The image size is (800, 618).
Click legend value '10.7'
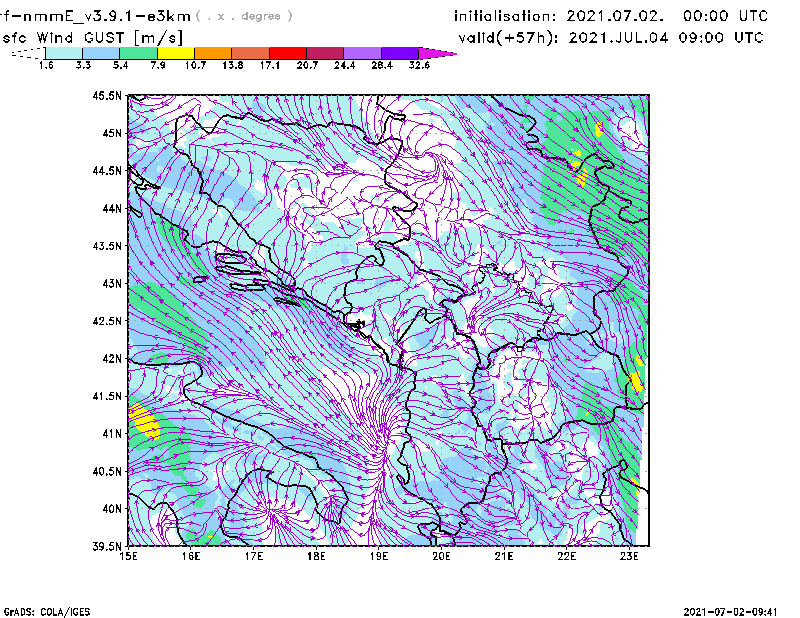tap(195, 65)
